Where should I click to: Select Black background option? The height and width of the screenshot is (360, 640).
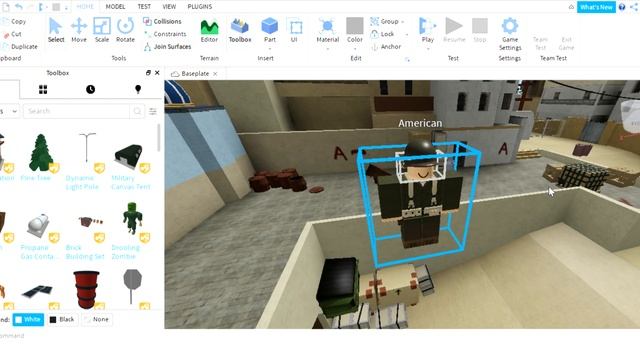tap(62, 319)
